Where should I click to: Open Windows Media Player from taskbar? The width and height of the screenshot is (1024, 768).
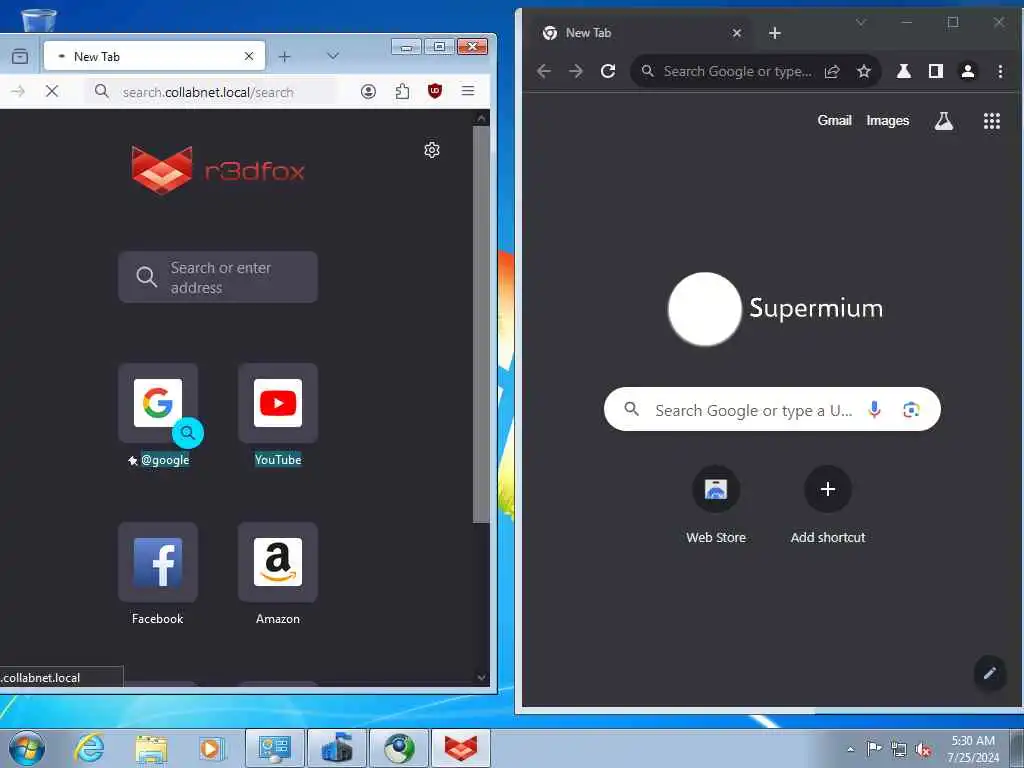coord(212,748)
